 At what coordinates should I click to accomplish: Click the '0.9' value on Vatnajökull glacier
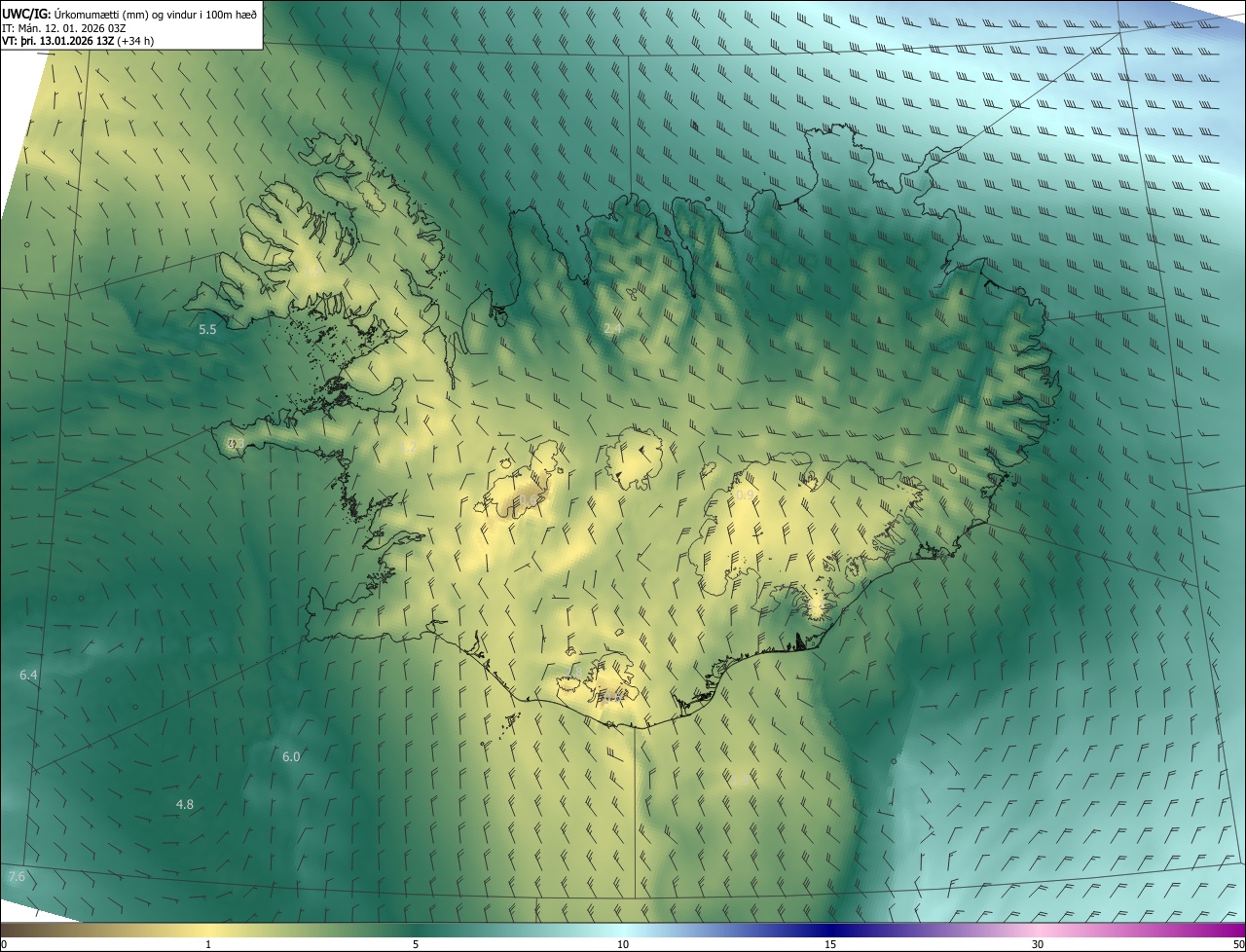[x=744, y=495]
